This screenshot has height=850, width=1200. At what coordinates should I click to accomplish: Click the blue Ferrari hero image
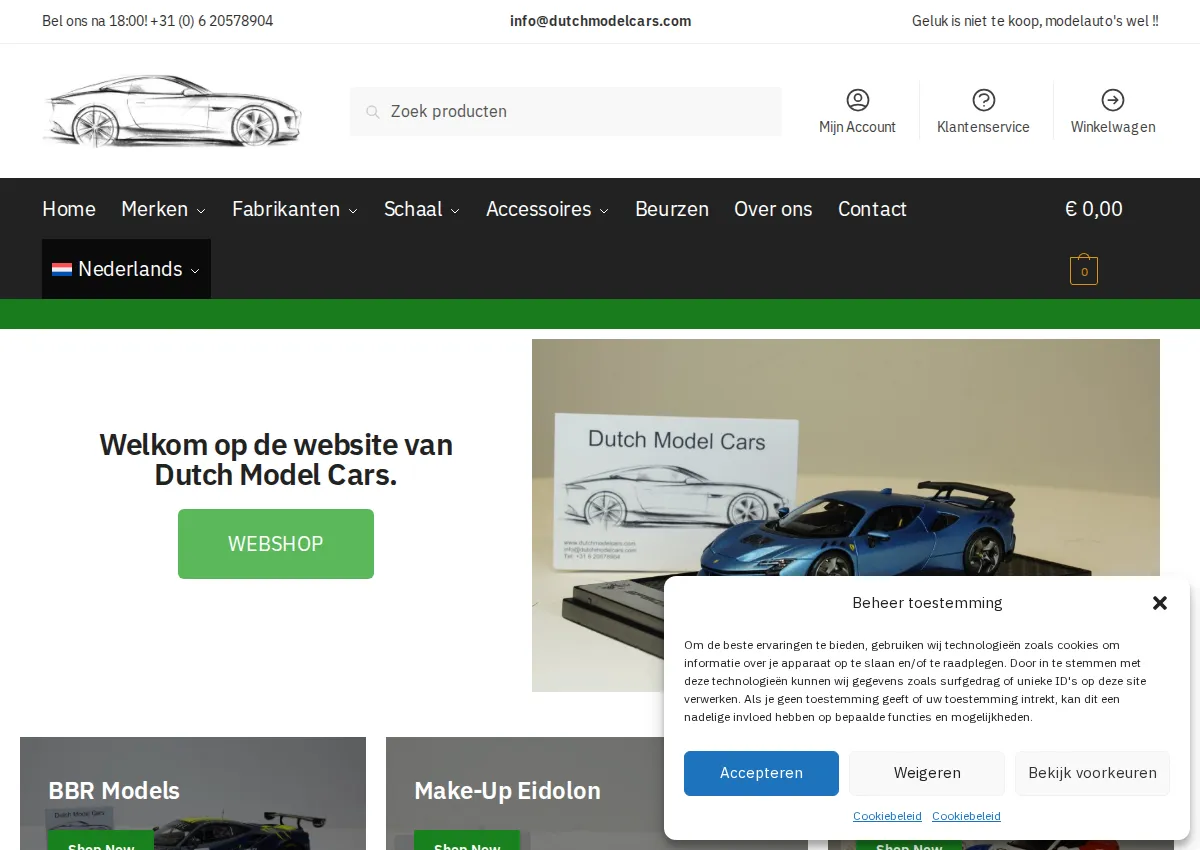[x=846, y=515]
